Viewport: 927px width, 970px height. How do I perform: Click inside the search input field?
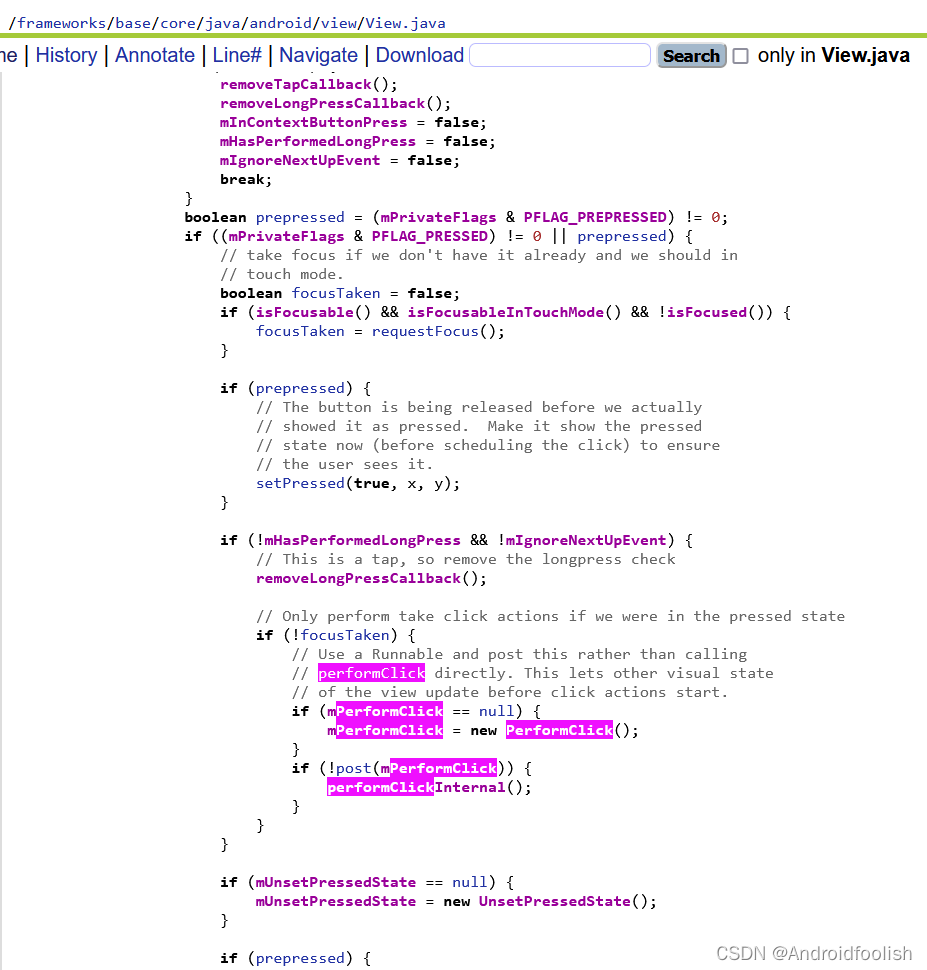(560, 55)
